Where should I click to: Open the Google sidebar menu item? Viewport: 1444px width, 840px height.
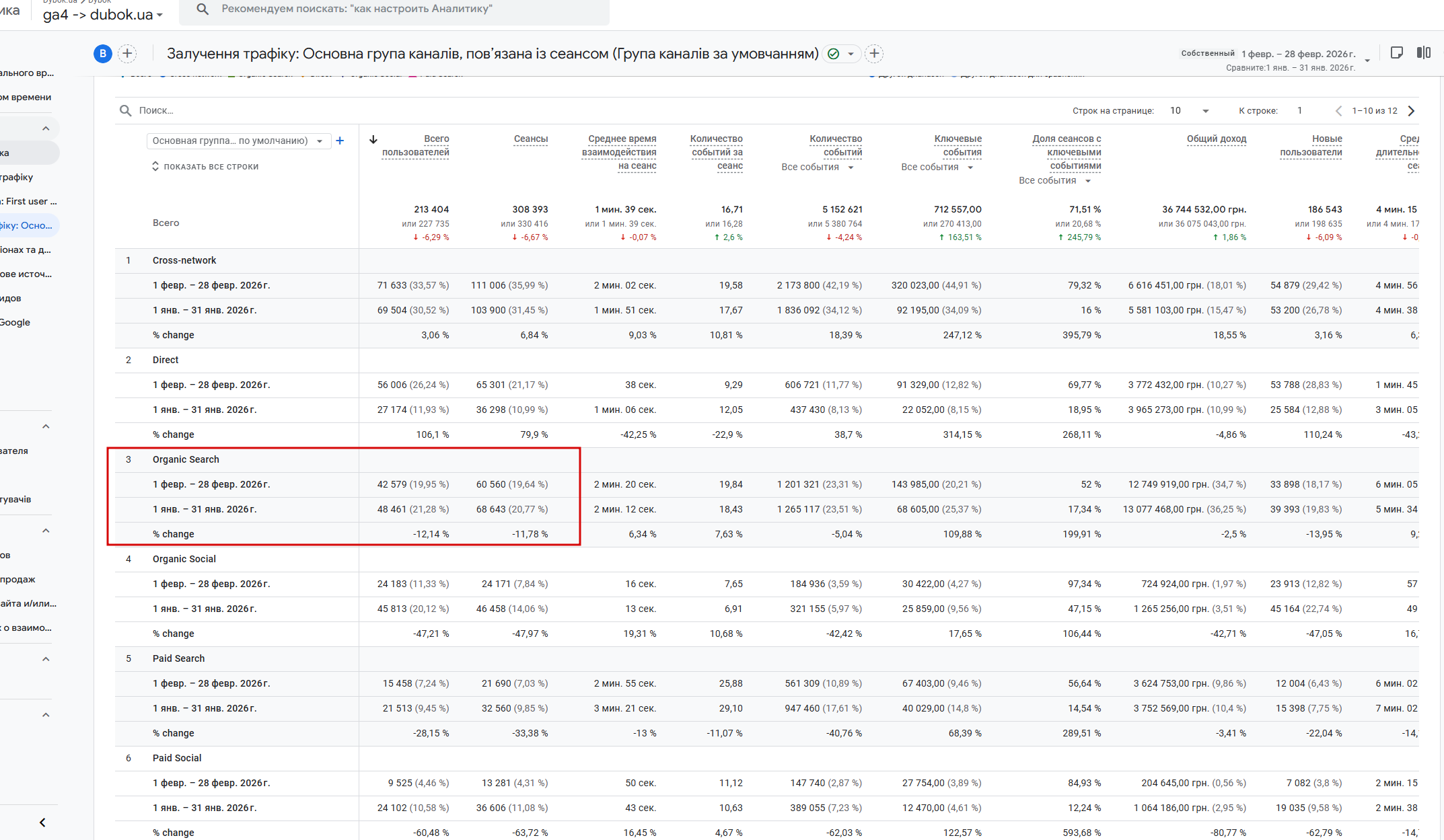coord(15,322)
